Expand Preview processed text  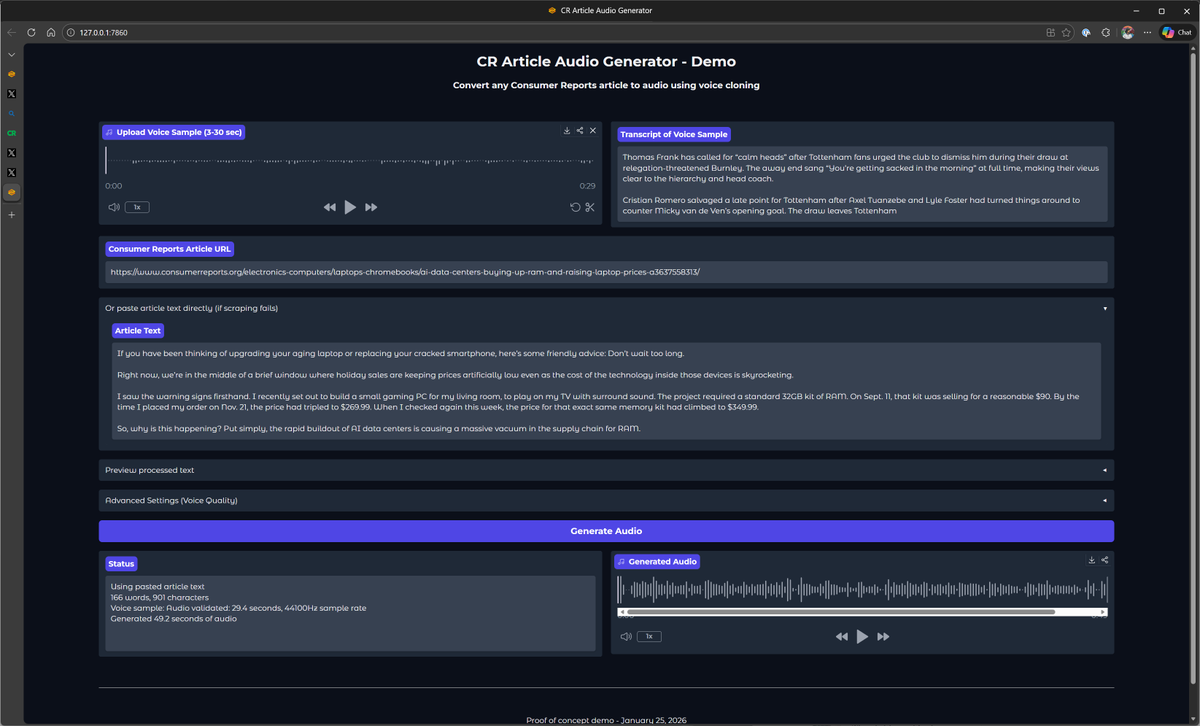tap(606, 470)
